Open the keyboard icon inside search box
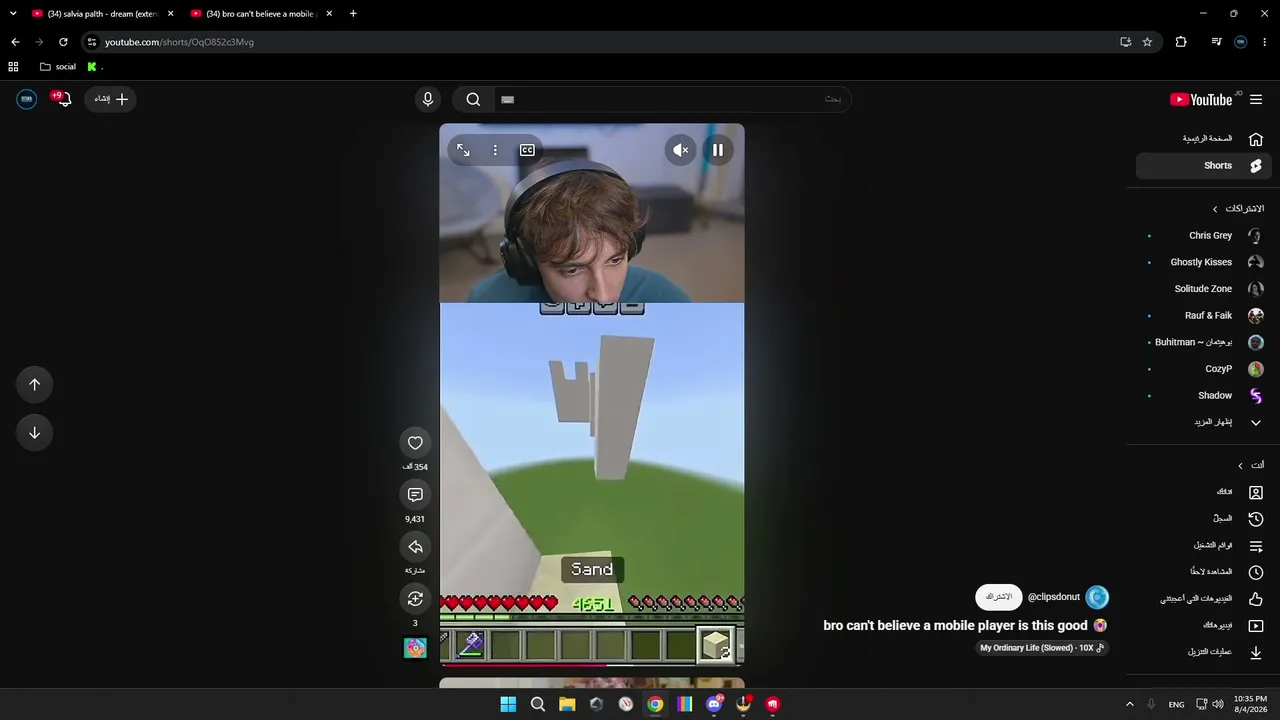The image size is (1280, 720). tap(507, 99)
